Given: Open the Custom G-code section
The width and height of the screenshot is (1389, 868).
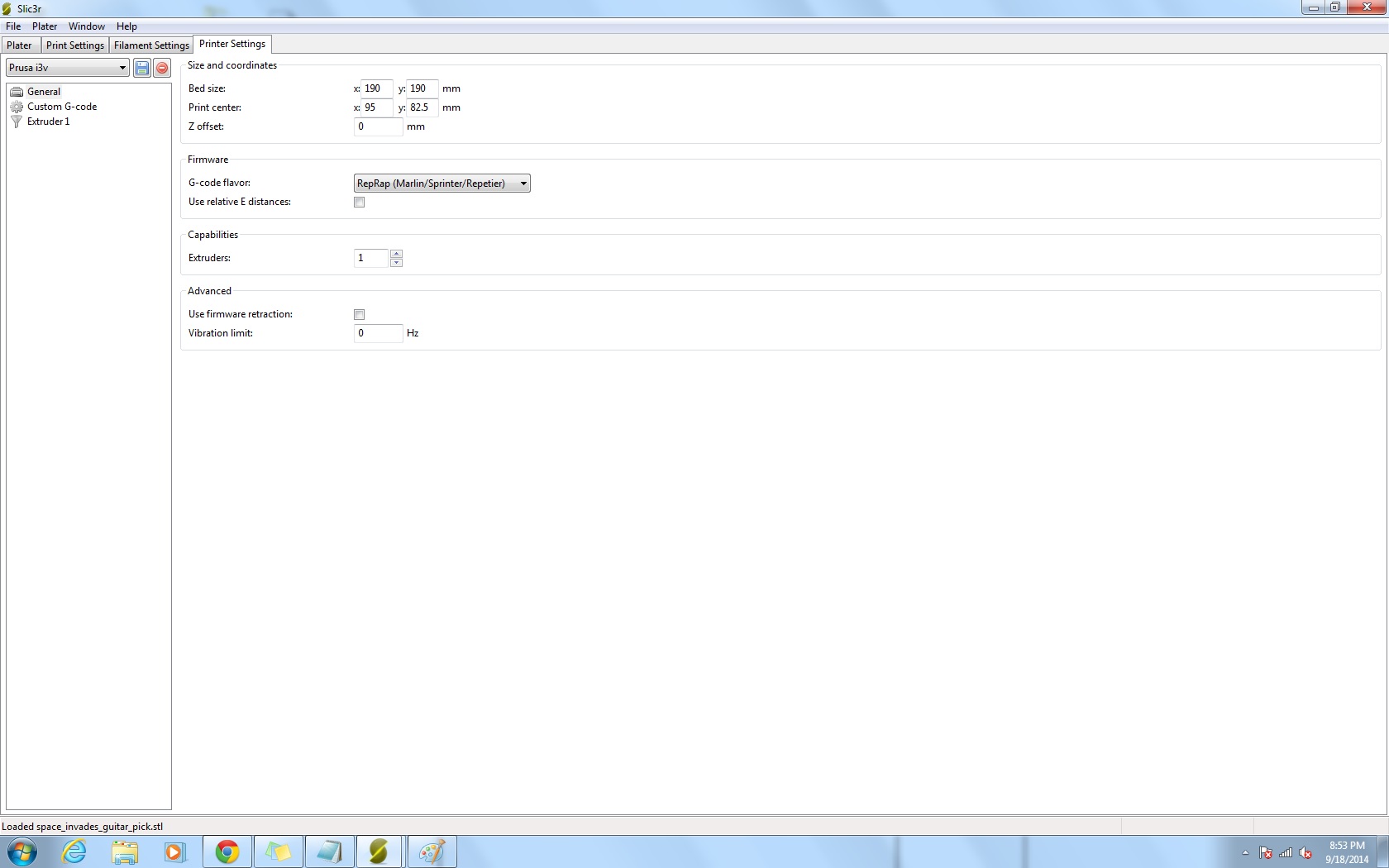Looking at the screenshot, I should click(62, 107).
